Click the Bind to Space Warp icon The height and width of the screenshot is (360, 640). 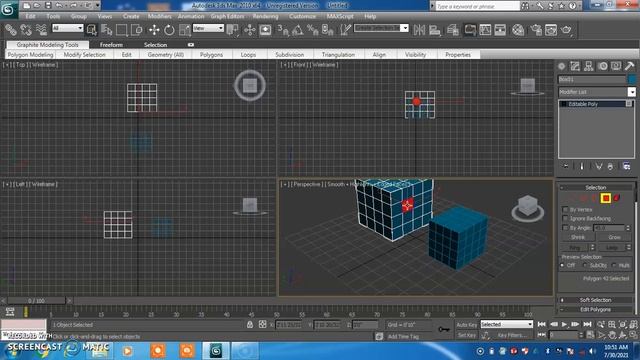pos(41,30)
